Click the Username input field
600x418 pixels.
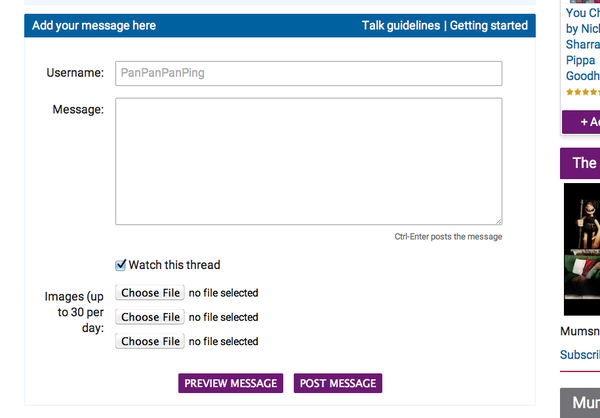(x=308, y=73)
